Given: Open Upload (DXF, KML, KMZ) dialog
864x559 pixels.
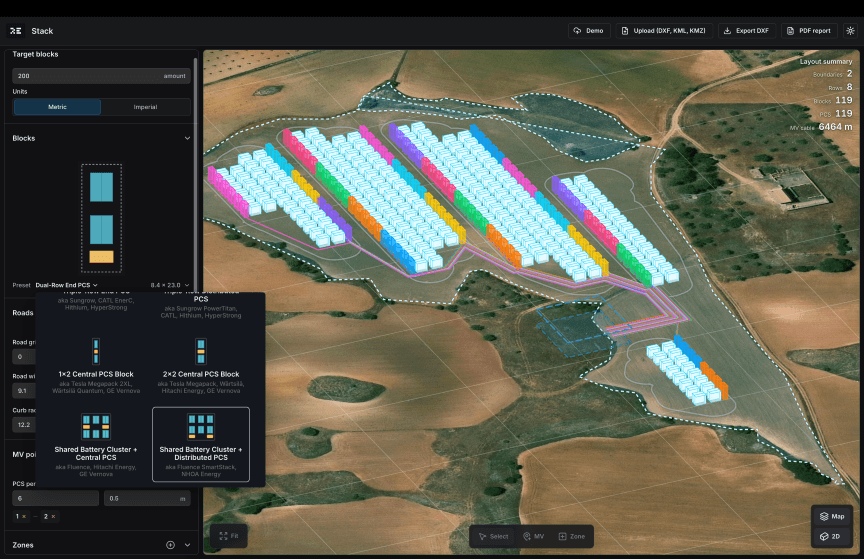Looking at the screenshot, I should click(664, 31).
